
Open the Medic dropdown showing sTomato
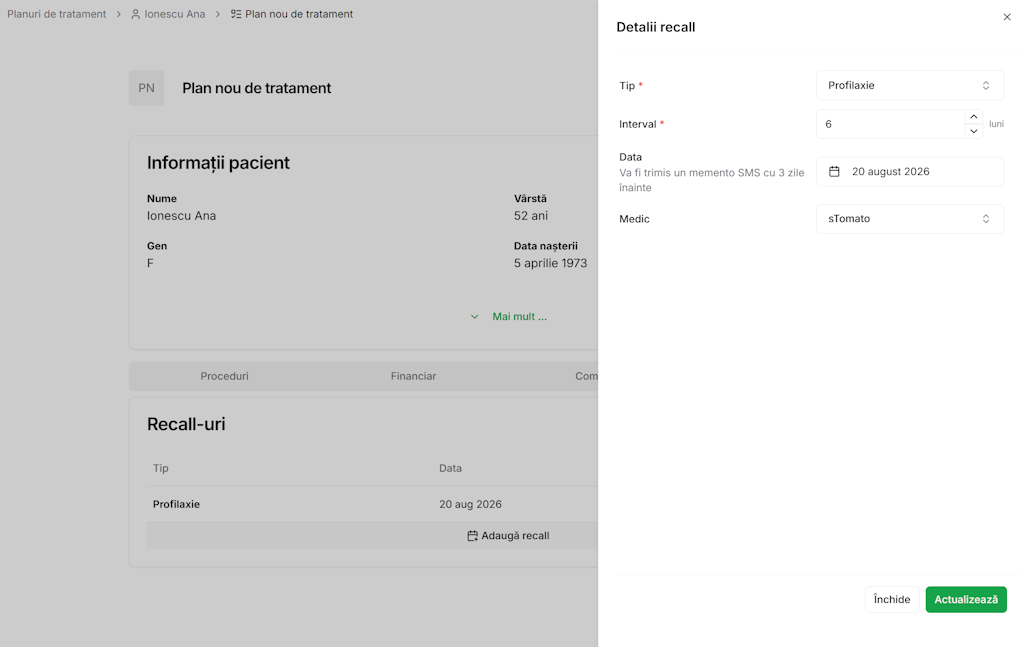(909, 219)
